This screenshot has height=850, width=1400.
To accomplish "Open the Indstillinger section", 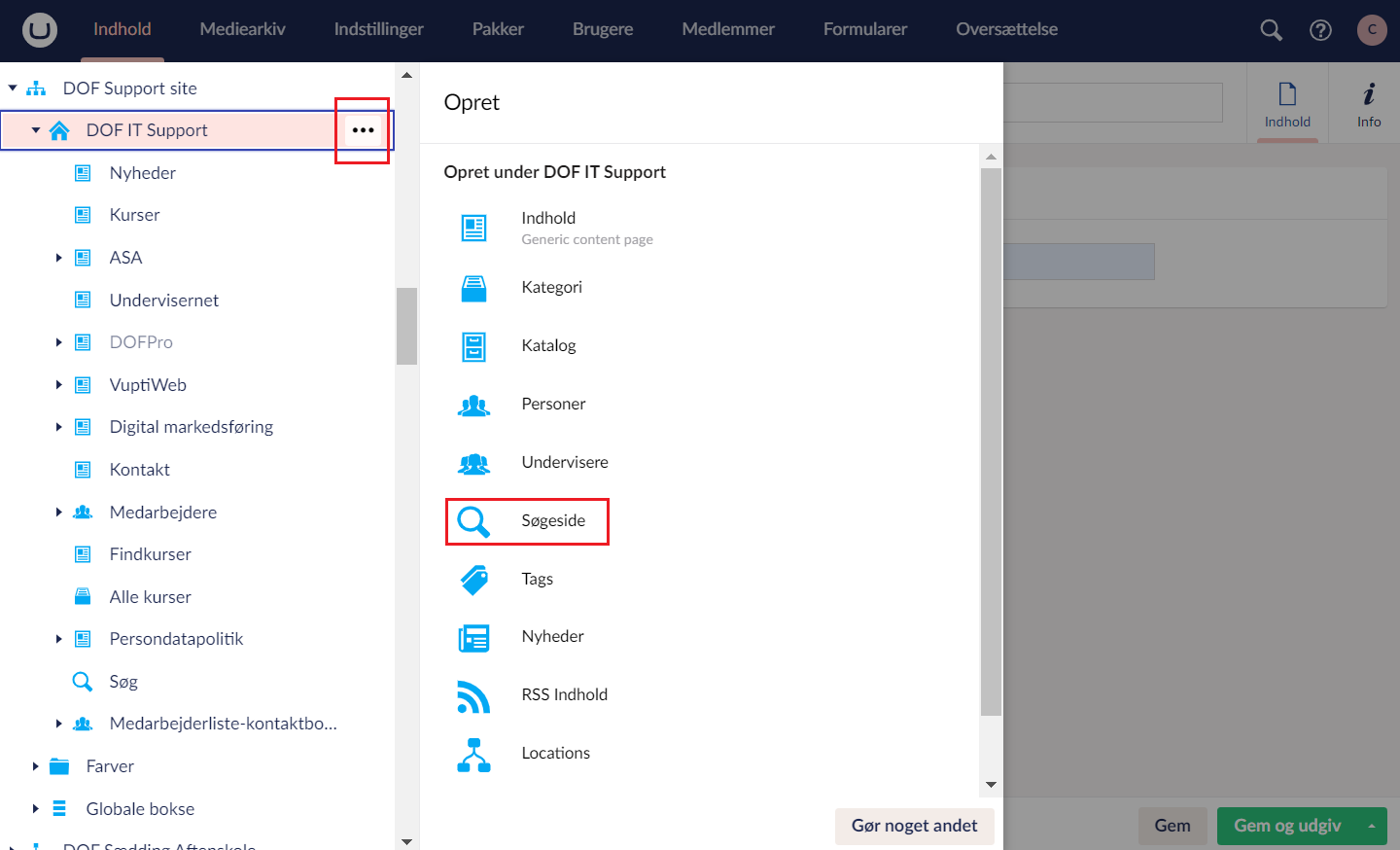I will click(378, 29).
